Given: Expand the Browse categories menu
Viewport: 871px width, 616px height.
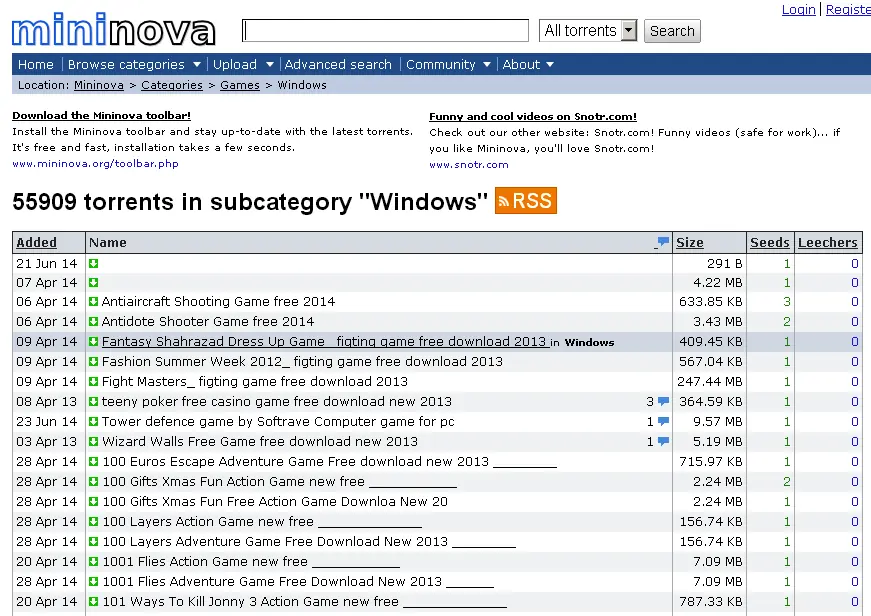Looking at the screenshot, I should (134, 64).
